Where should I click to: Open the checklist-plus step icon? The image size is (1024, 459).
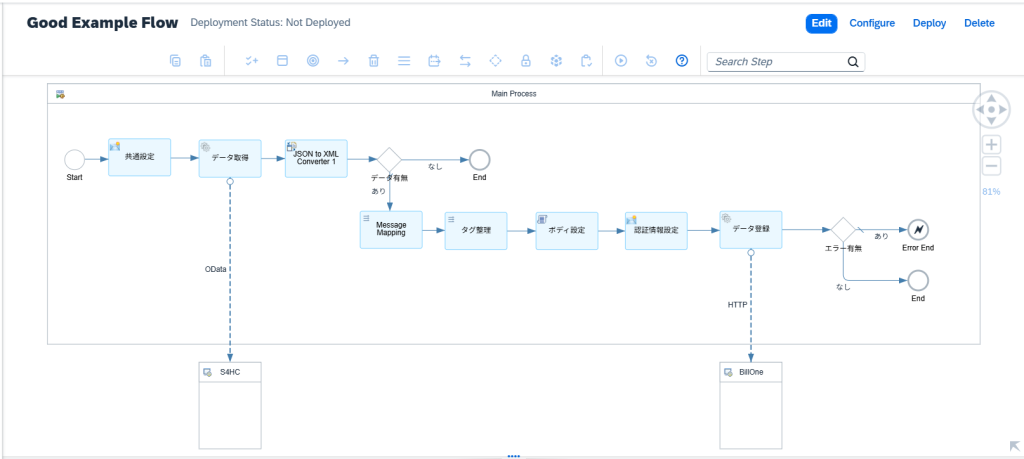coord(252,61)
